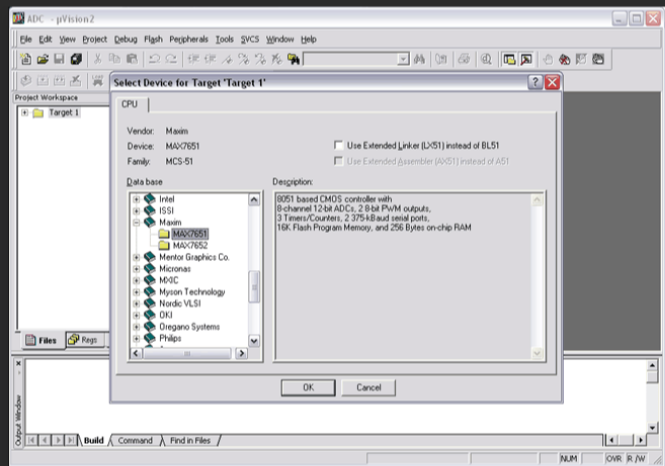Expand the OKI vendor node

coord(136,315)
